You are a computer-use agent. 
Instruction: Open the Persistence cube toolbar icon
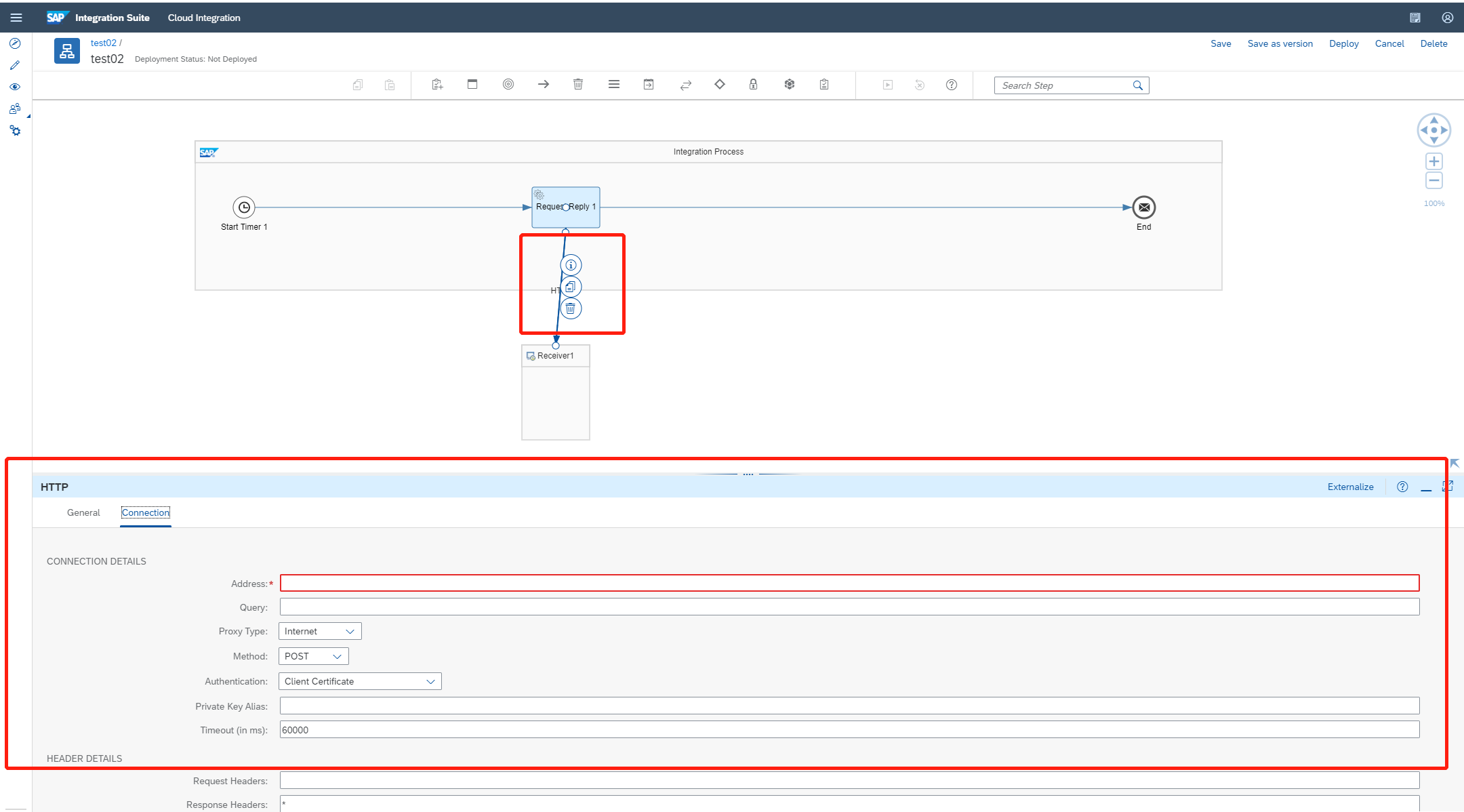[790, 84]
